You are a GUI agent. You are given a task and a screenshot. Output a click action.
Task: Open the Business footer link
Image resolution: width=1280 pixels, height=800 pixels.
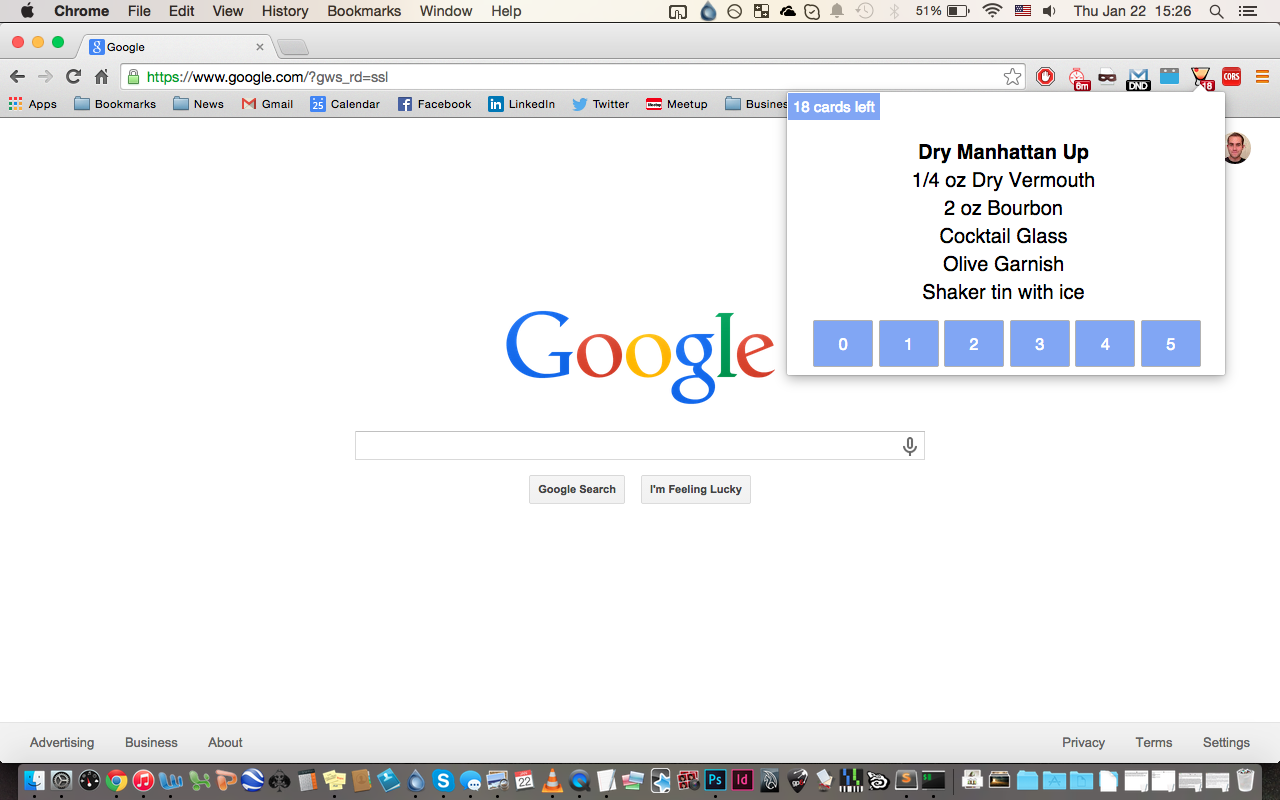(151, 742)
